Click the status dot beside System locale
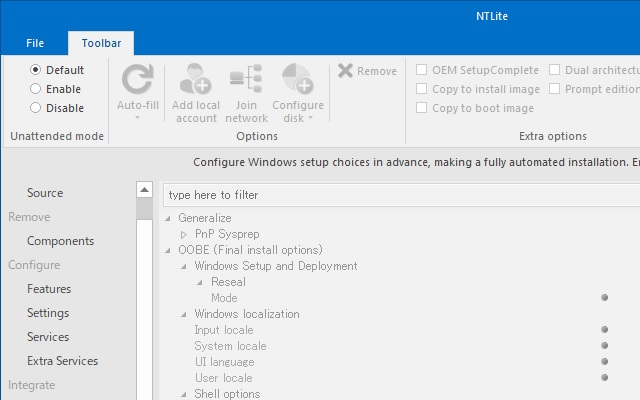 coord(604,345)
